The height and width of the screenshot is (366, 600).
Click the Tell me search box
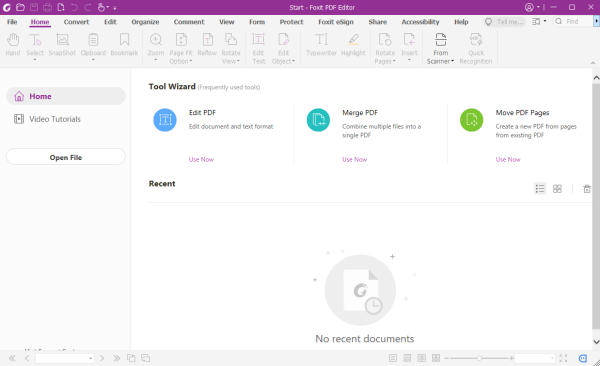[504, 22]
